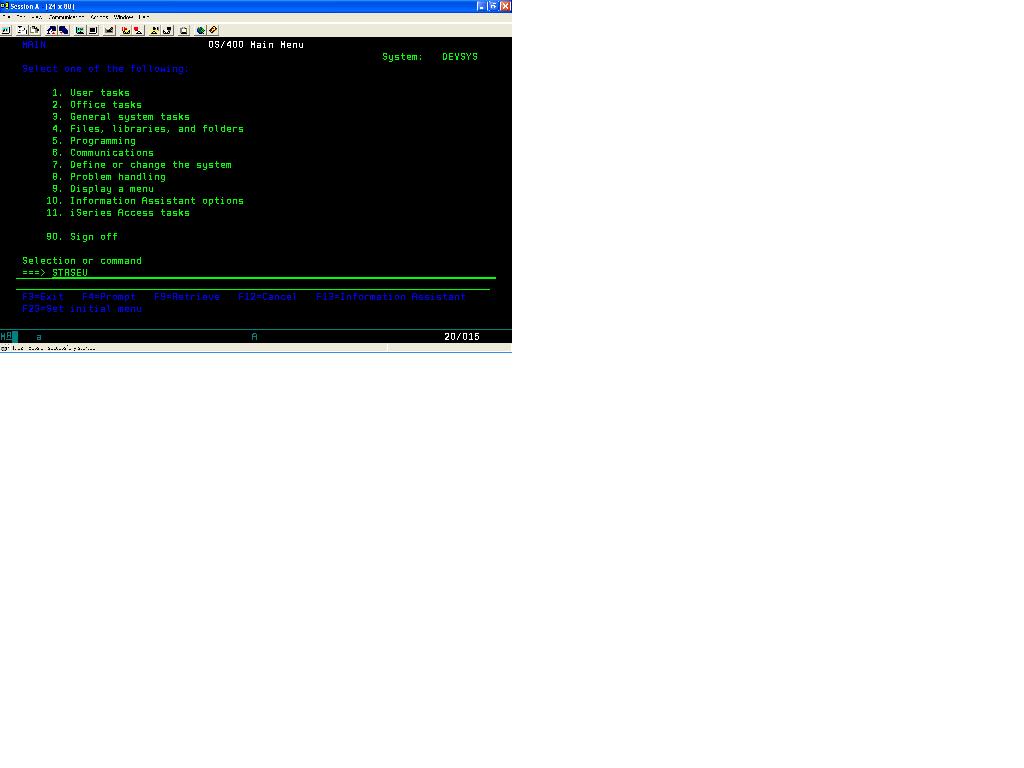Open the Color Mapping tool

tap(93, 30)
